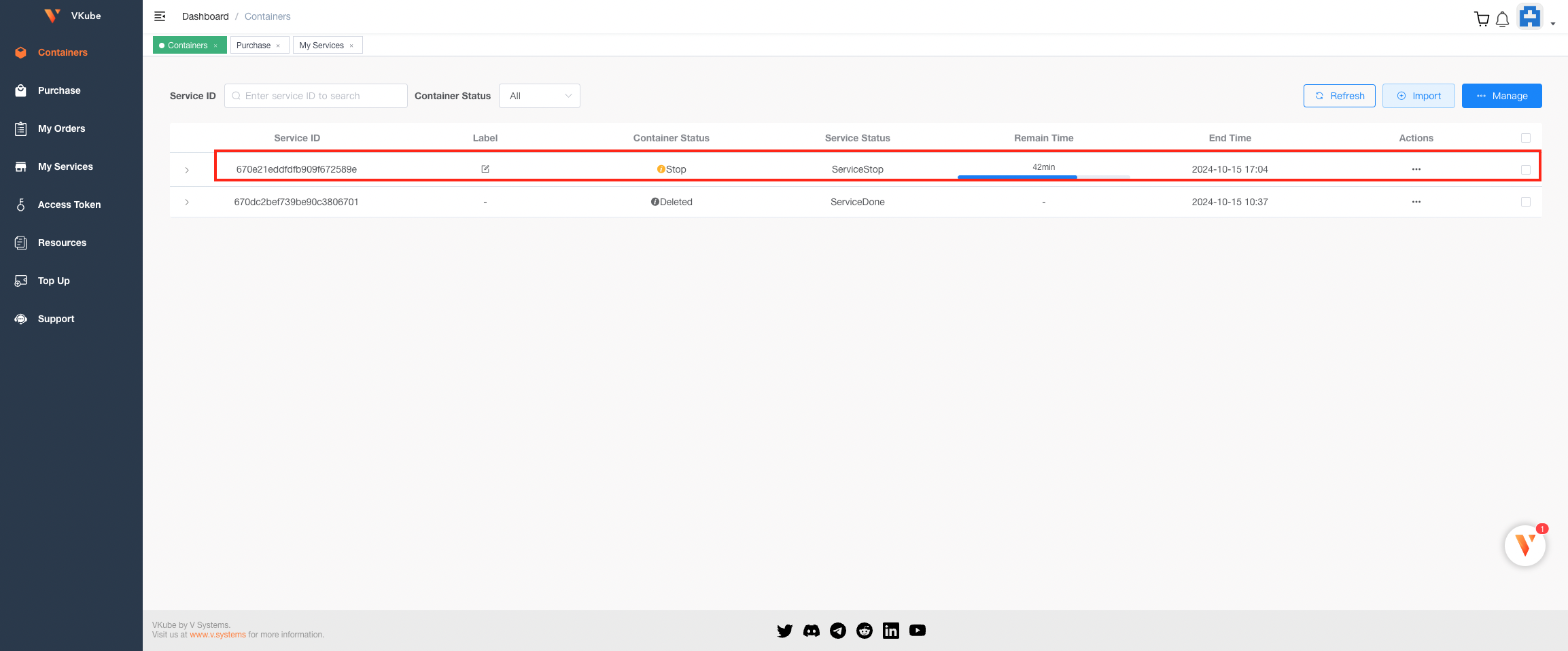Image resolution: width=1568 pixels, height=651 pixels.
Task: Click end time 2024-10-15 10:37
Action: coord(1230,202)
